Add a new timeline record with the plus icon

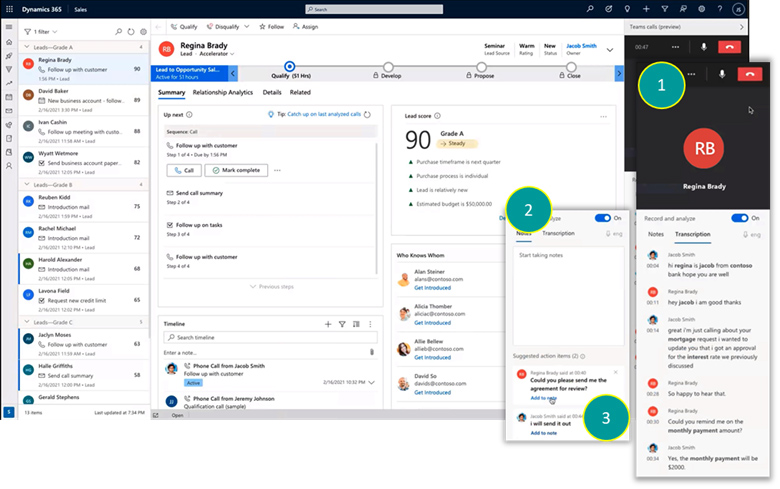point(328,324)
